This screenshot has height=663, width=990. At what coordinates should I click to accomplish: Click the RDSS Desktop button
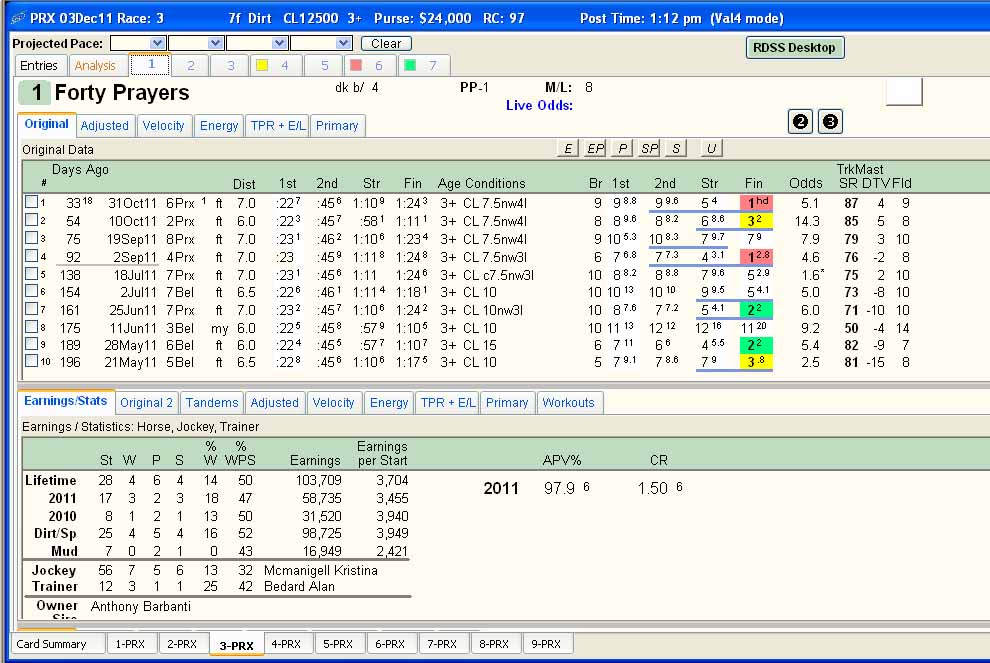tap(795, 47)
